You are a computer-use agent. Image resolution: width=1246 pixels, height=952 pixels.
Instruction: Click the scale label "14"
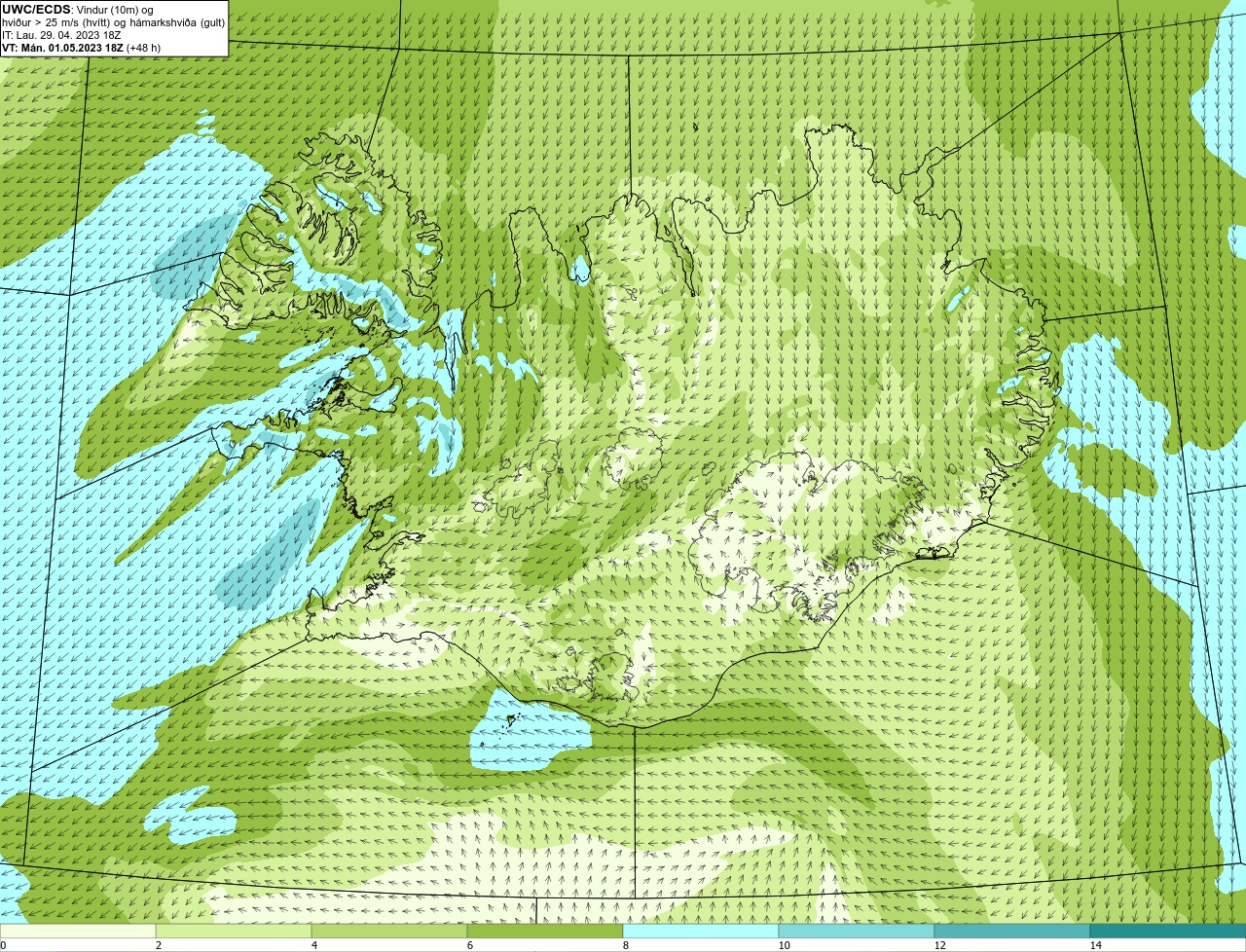point(1095,945)
